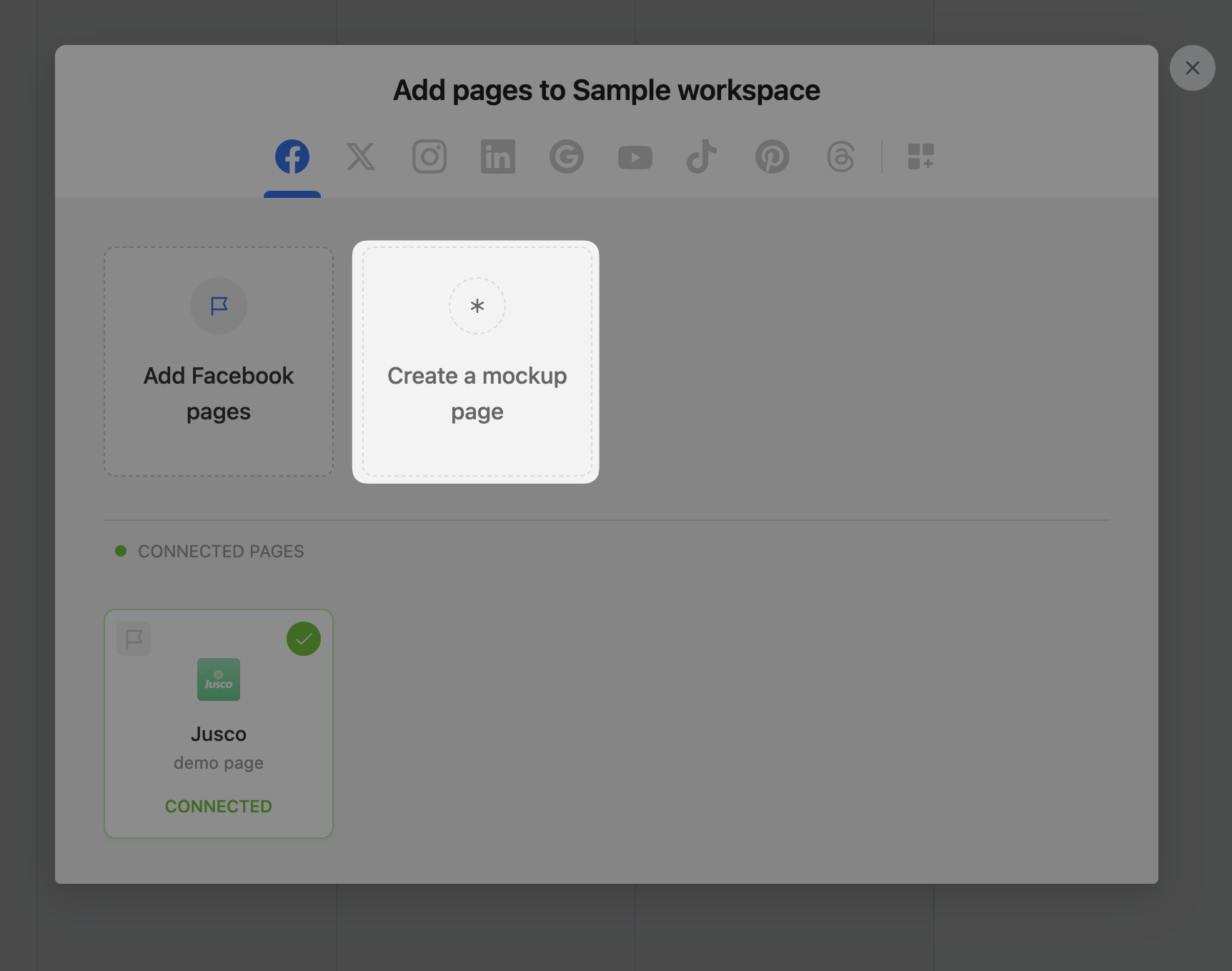Click the Jusco page name
This screenshot has width=1232, height=971.
pyautogui.click(x=219, y=734)
